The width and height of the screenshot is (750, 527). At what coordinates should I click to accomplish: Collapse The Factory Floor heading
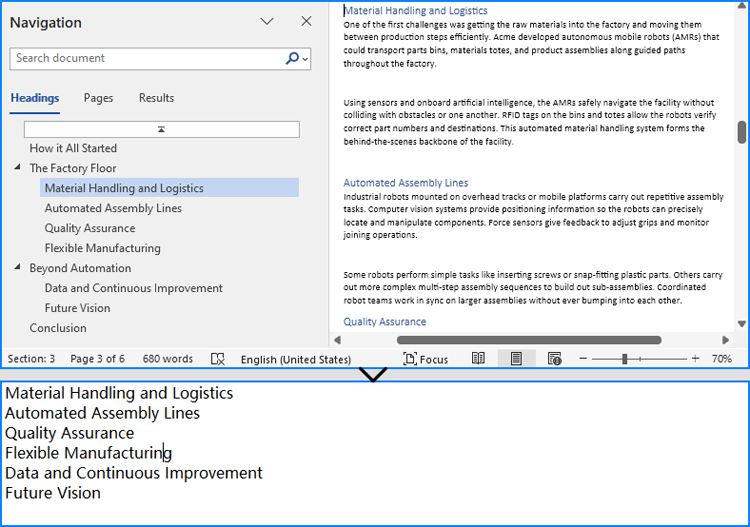pos(18,168)
